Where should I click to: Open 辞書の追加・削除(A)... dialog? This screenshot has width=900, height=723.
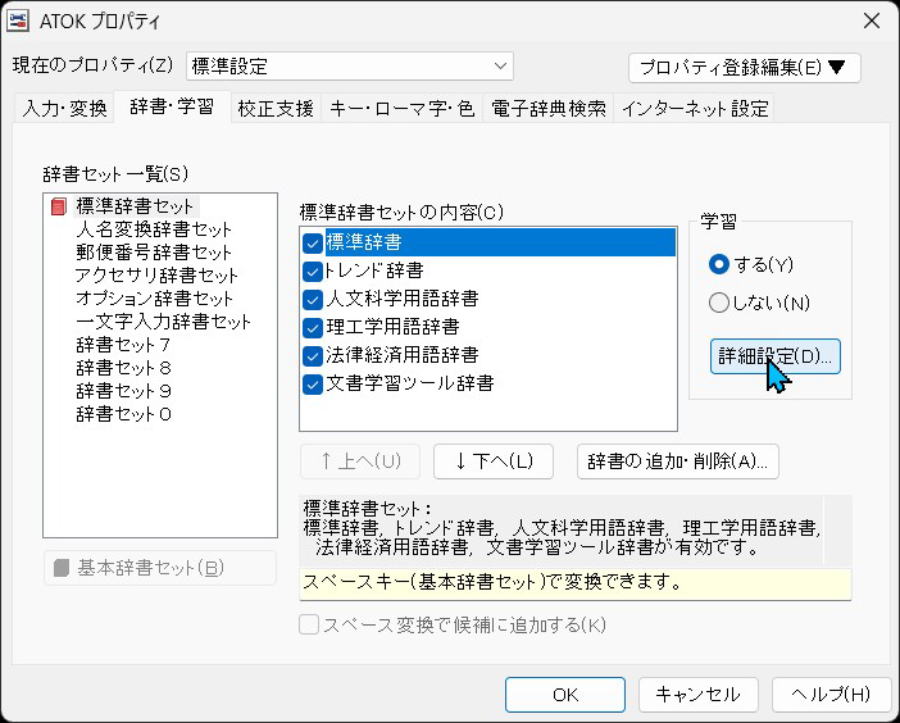pyautogui.click(x=677, y=461)
